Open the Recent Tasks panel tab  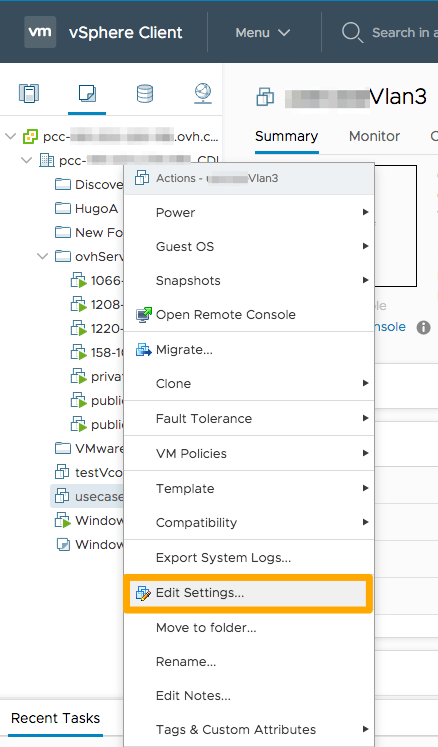(55, 718)
